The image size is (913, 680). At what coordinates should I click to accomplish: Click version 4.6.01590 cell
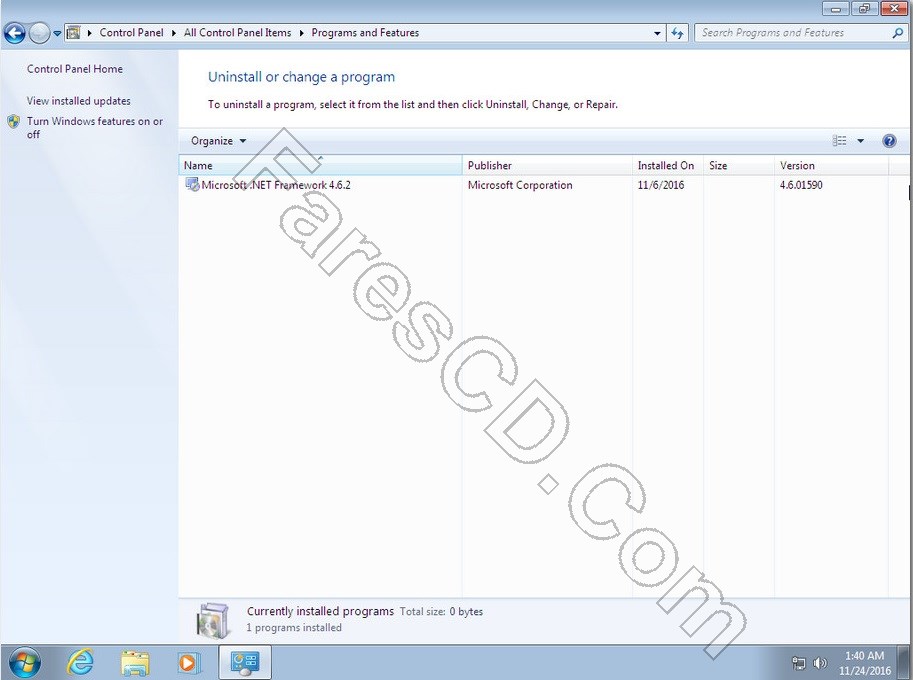801,185
